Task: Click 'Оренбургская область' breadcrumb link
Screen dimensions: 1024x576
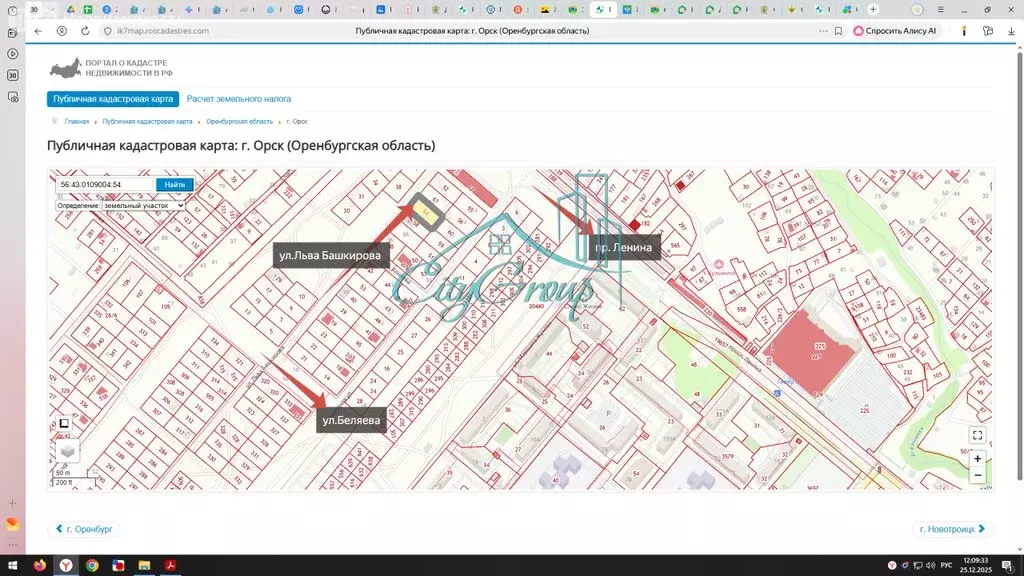Action: (x=239, y=121)
